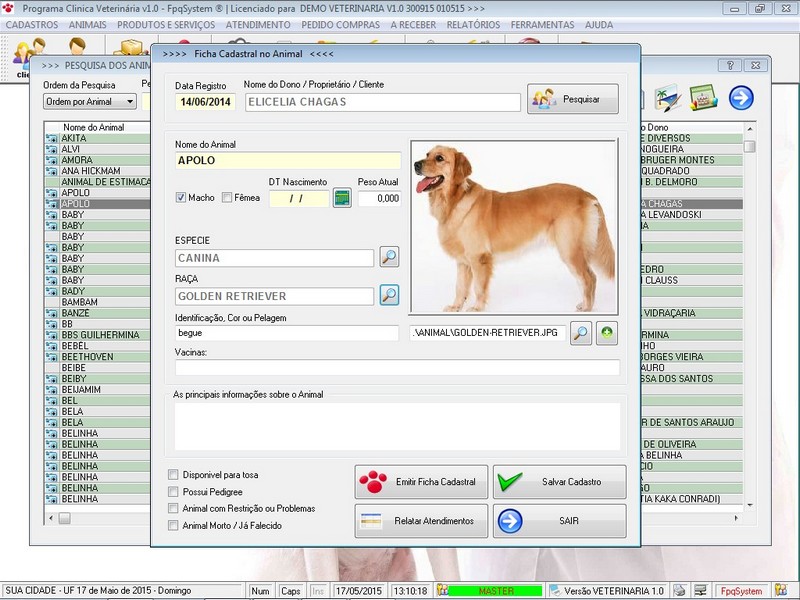
Task: Click the green add photo icon
Action: (x=607, y=333)
